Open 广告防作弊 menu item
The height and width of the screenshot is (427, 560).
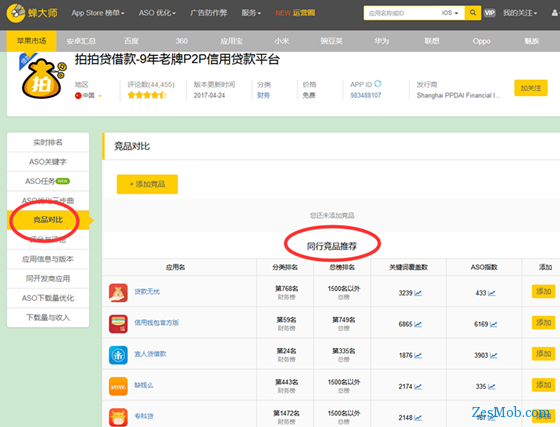tap(209, 13)
